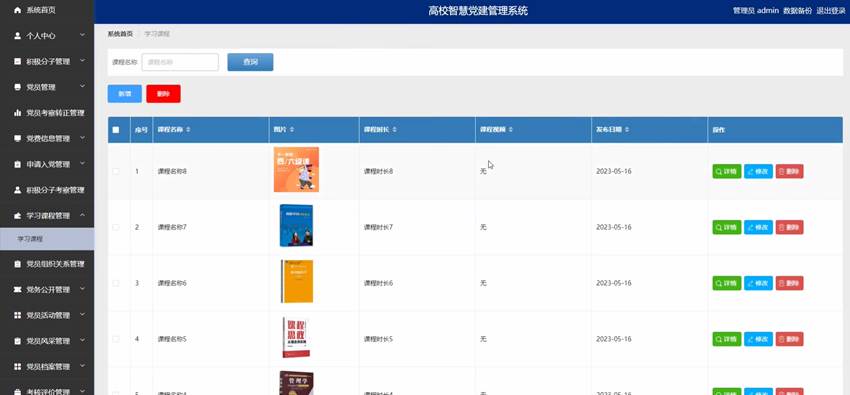
Task: Click the icon beside 党费信息管理
Action: [x=17, y=138]
